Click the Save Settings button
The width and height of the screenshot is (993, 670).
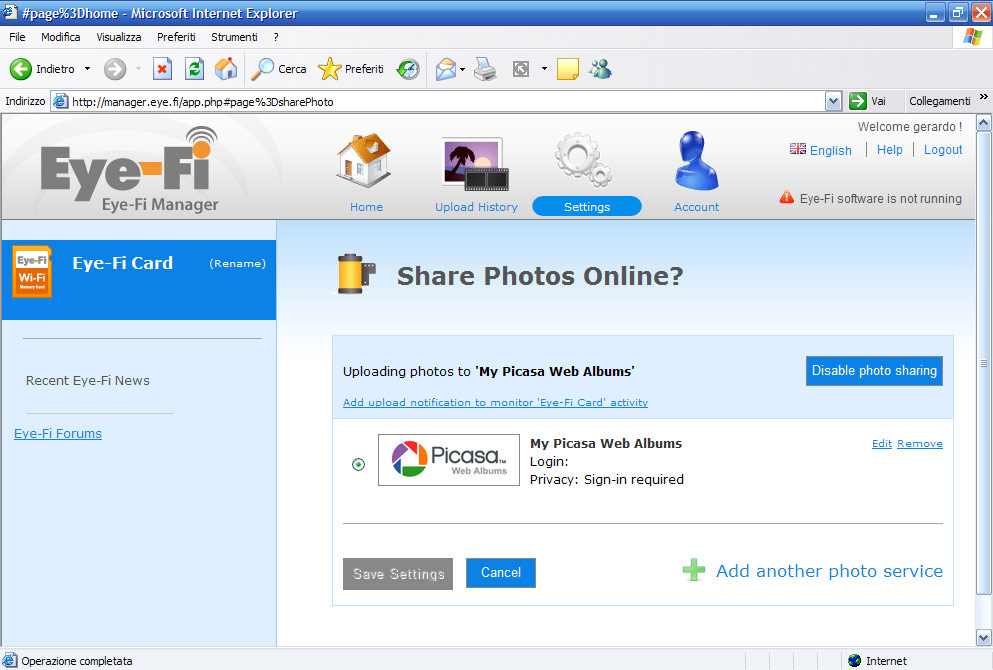398,574
